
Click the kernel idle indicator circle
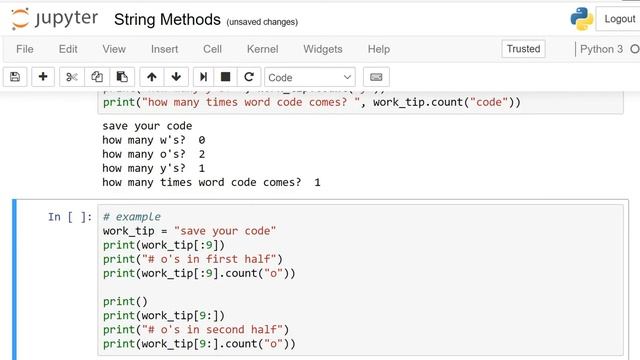click(635, 49)
